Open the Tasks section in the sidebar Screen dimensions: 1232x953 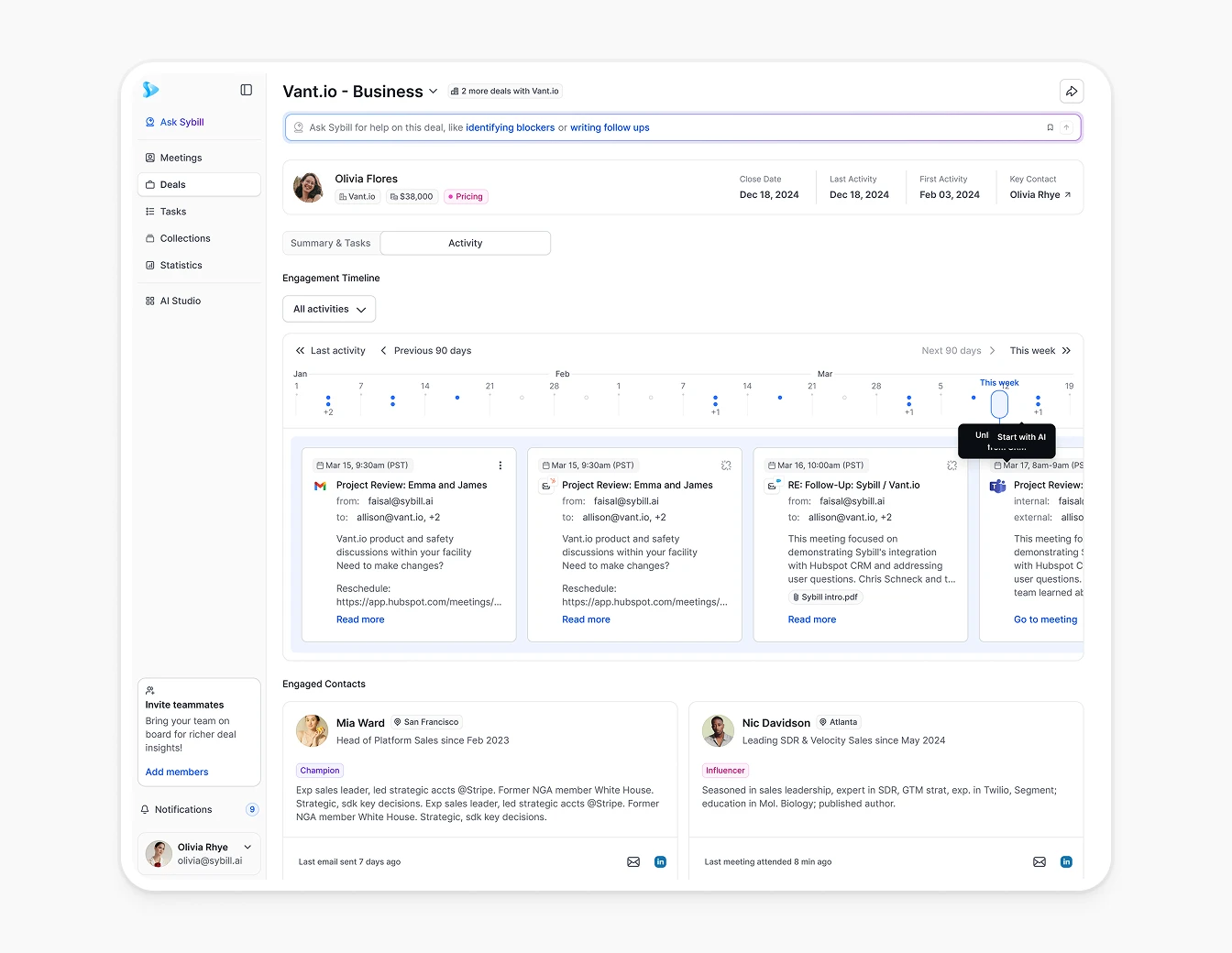(x=172, y=211)
